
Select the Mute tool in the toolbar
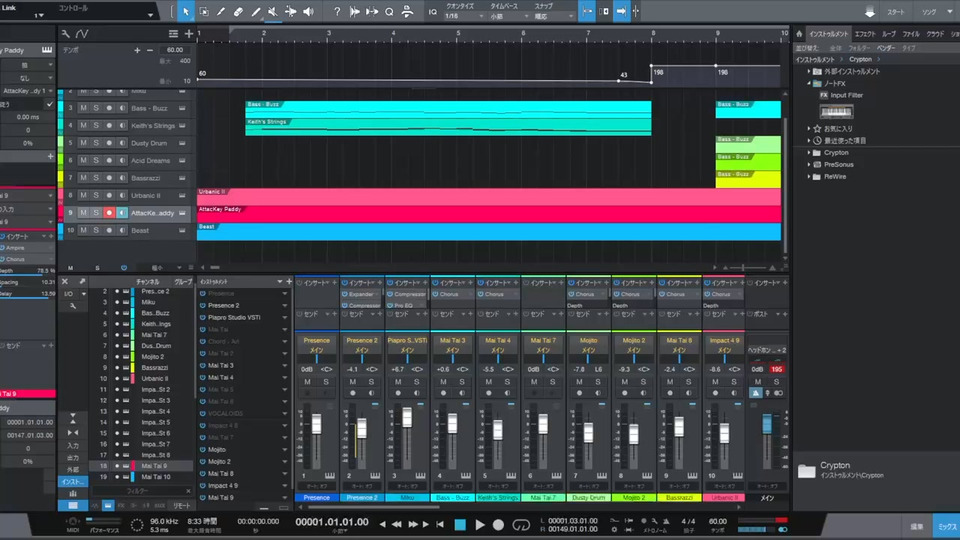point(272,12)
